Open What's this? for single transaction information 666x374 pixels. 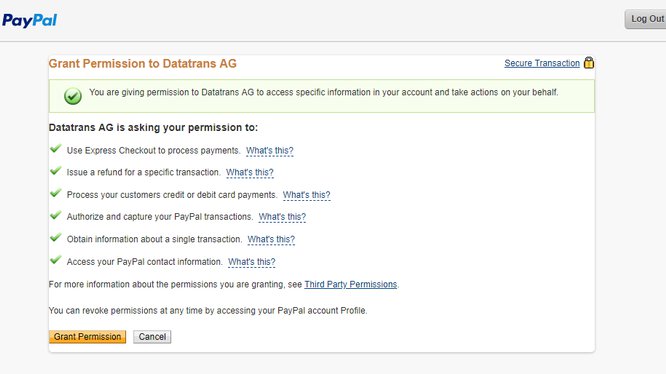(x=271, y=239)
